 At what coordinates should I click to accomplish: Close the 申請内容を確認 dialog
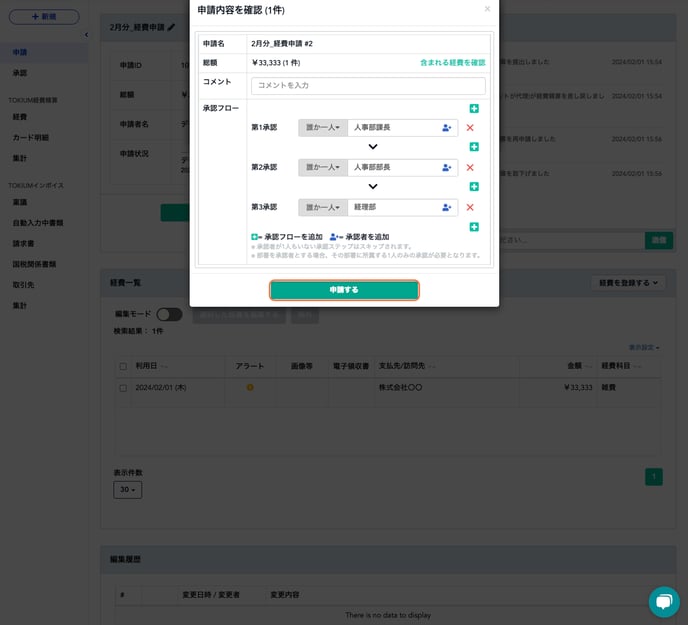(x=487, y=9)
